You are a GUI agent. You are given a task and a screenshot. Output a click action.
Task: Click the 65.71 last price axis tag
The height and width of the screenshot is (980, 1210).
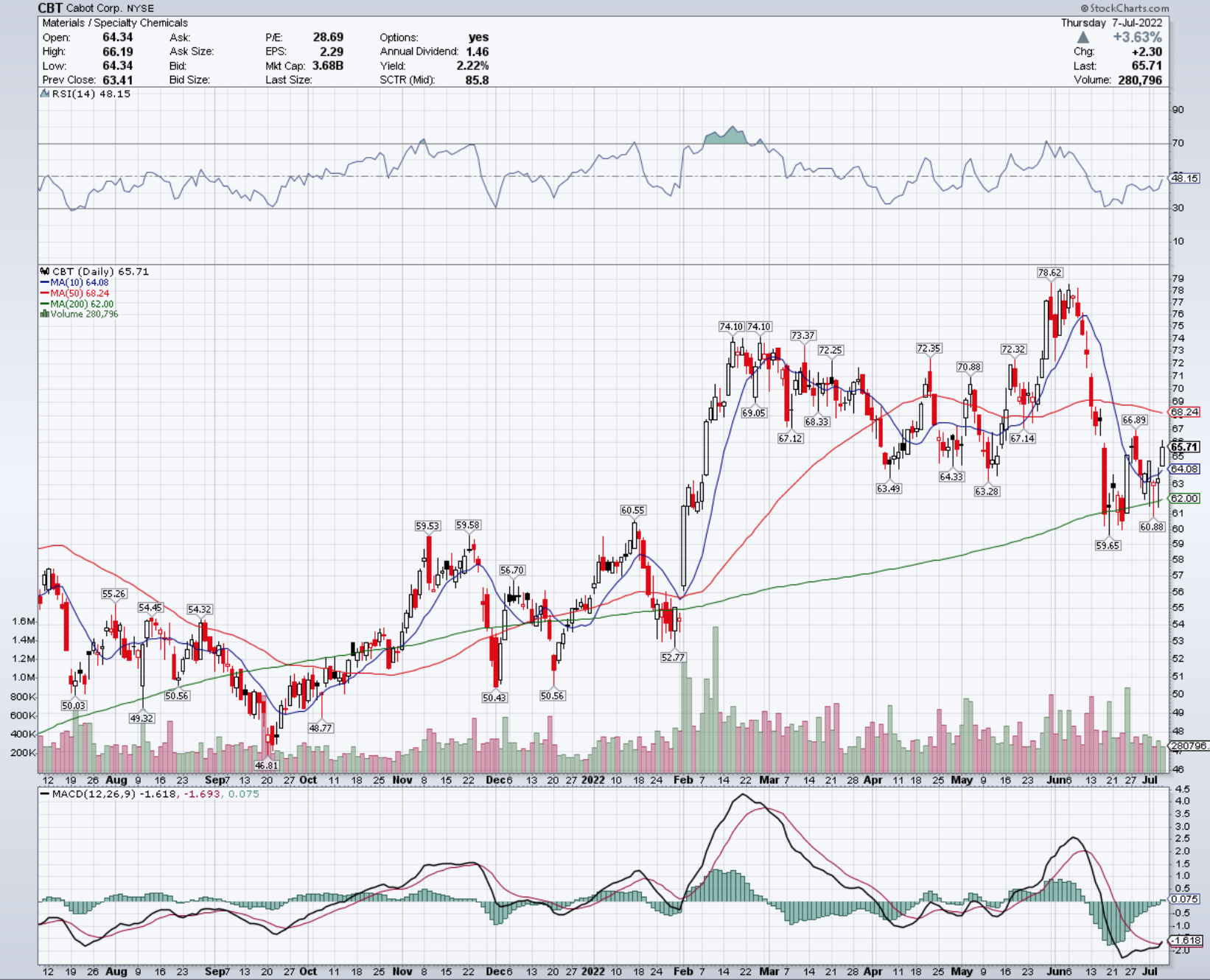tap(1184, 447)
